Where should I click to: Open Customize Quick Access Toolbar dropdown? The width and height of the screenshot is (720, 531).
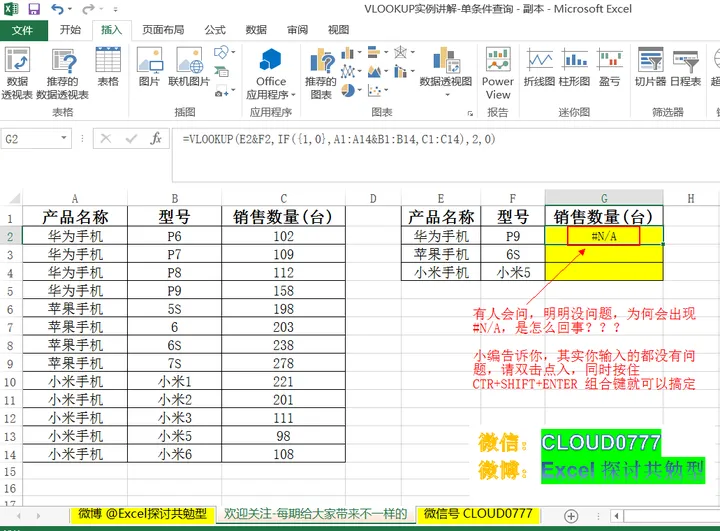tap(115, 9)
